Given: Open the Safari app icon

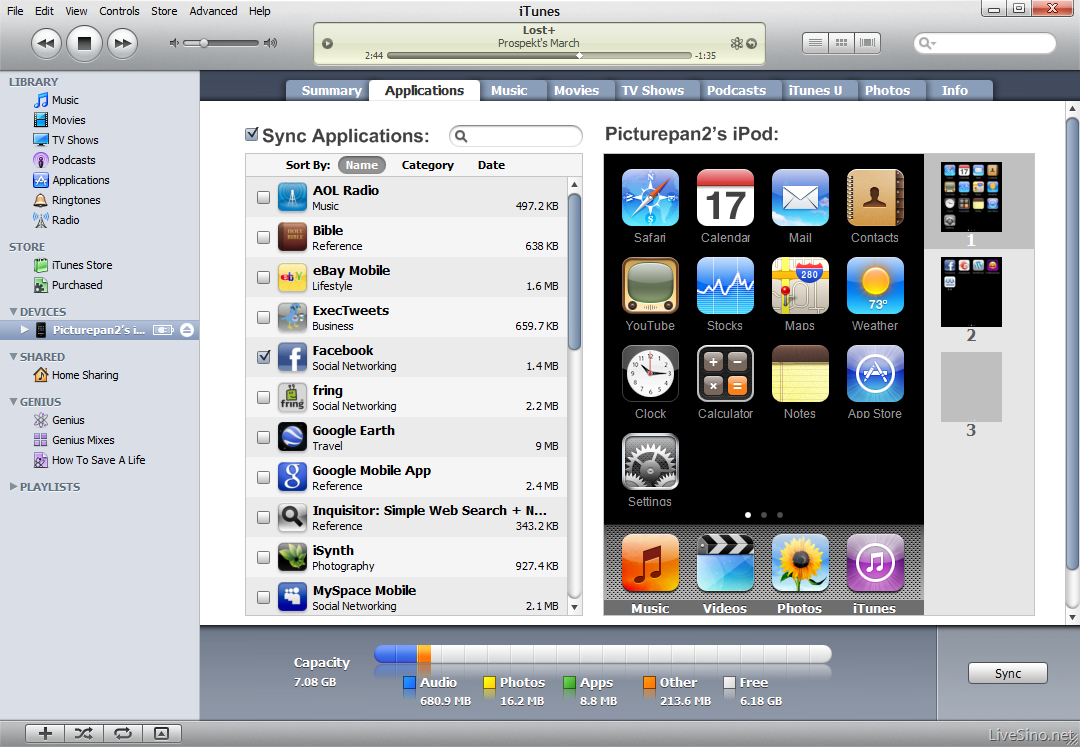Looking at the screenshot, I should 650,198.
